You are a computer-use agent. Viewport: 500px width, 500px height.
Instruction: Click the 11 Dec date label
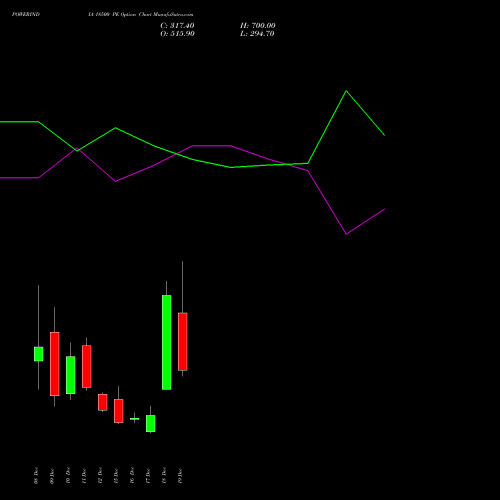[x=84, y=476]
